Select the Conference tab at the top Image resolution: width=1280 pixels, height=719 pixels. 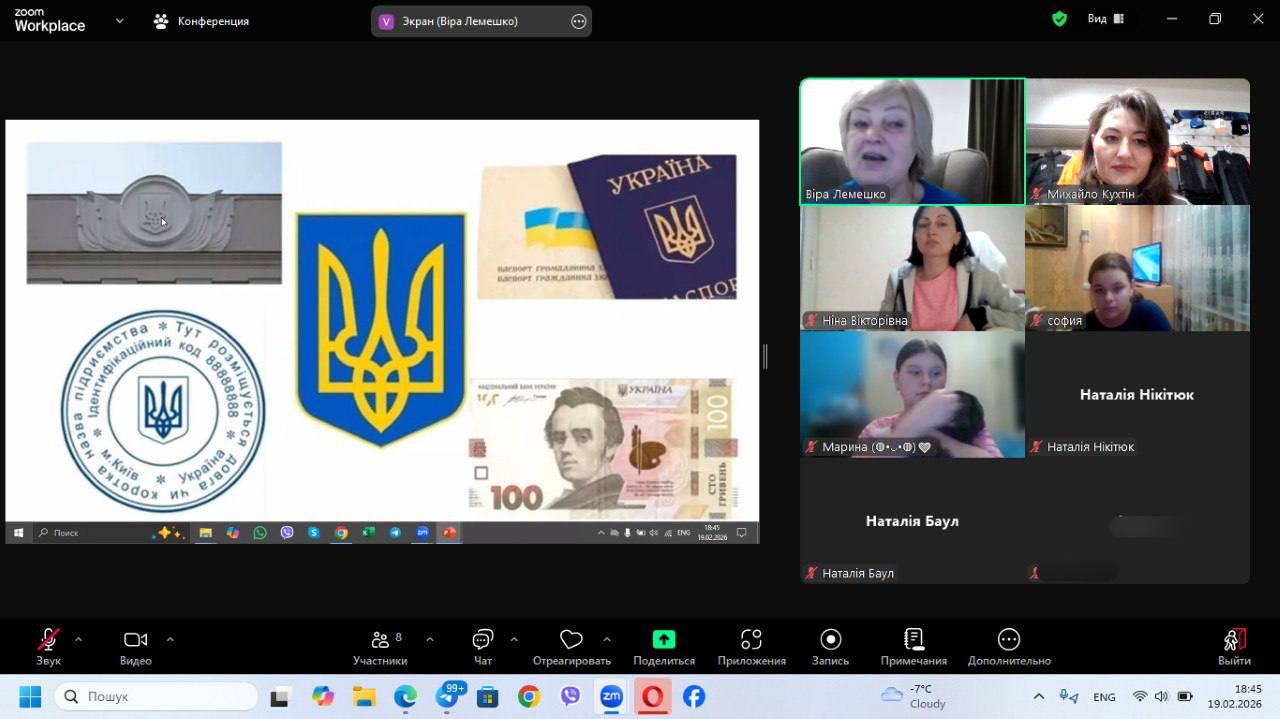(x=201, y=21)
